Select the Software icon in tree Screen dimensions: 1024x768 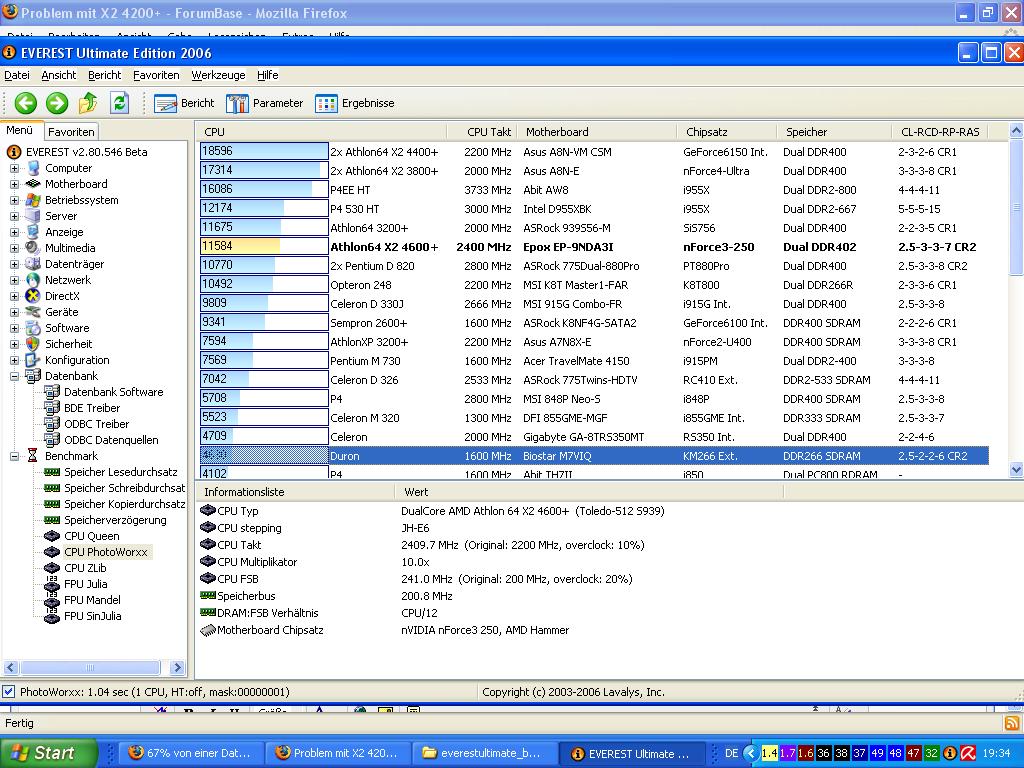33,328
